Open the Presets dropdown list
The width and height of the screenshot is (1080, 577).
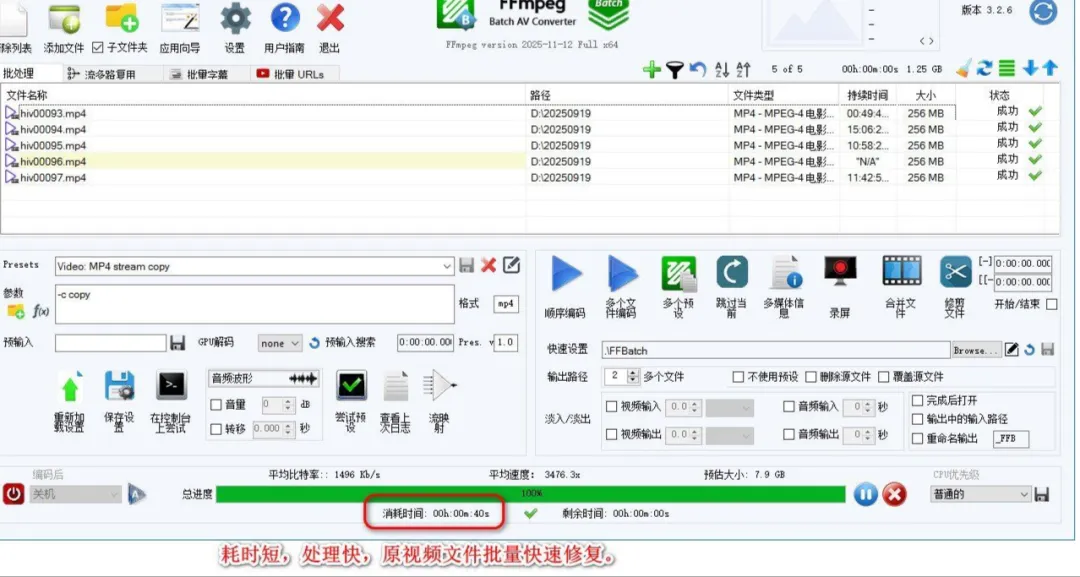pyautogui.click(x=447, y=266)
